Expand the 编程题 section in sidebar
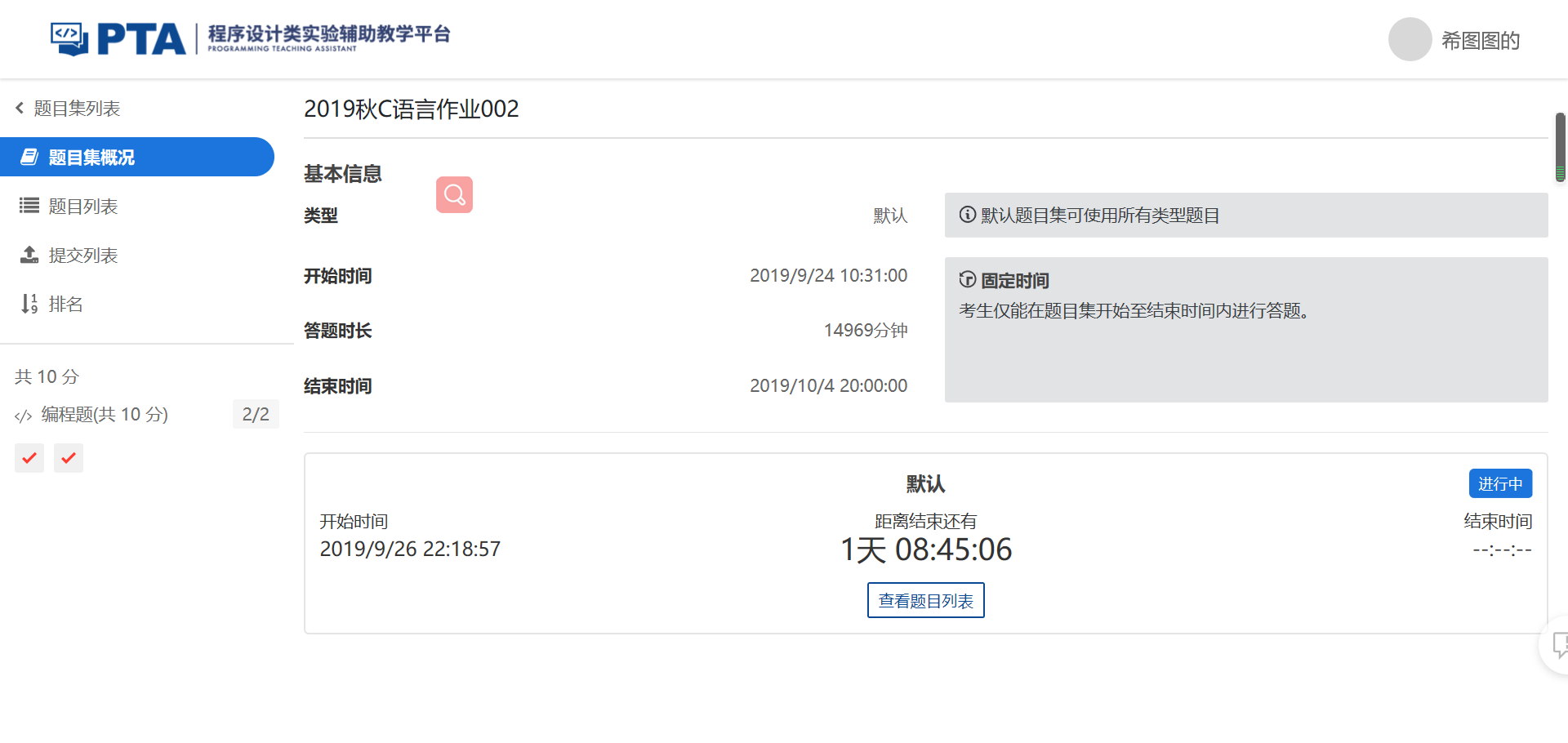The height and width of the screenshot is (743, 1568). point(105,415)
